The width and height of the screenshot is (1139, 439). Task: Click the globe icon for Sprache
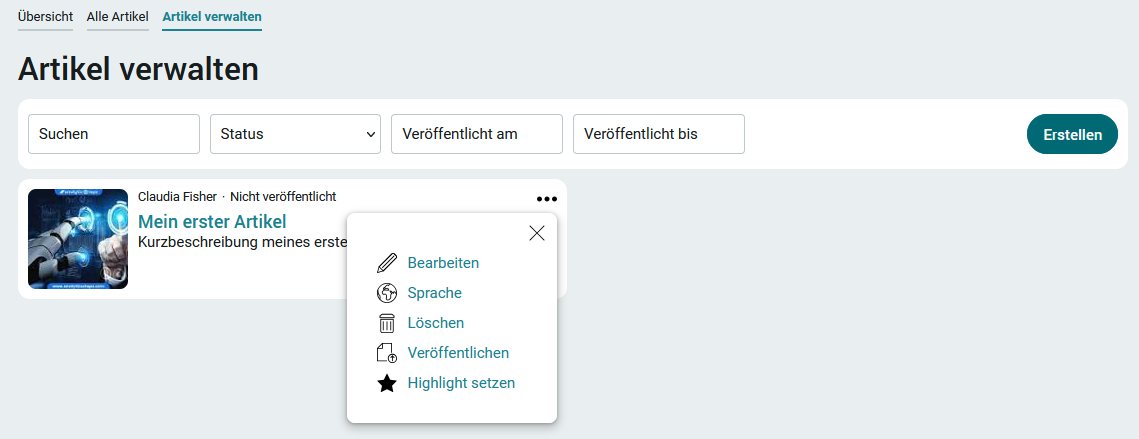click(387, 293)
